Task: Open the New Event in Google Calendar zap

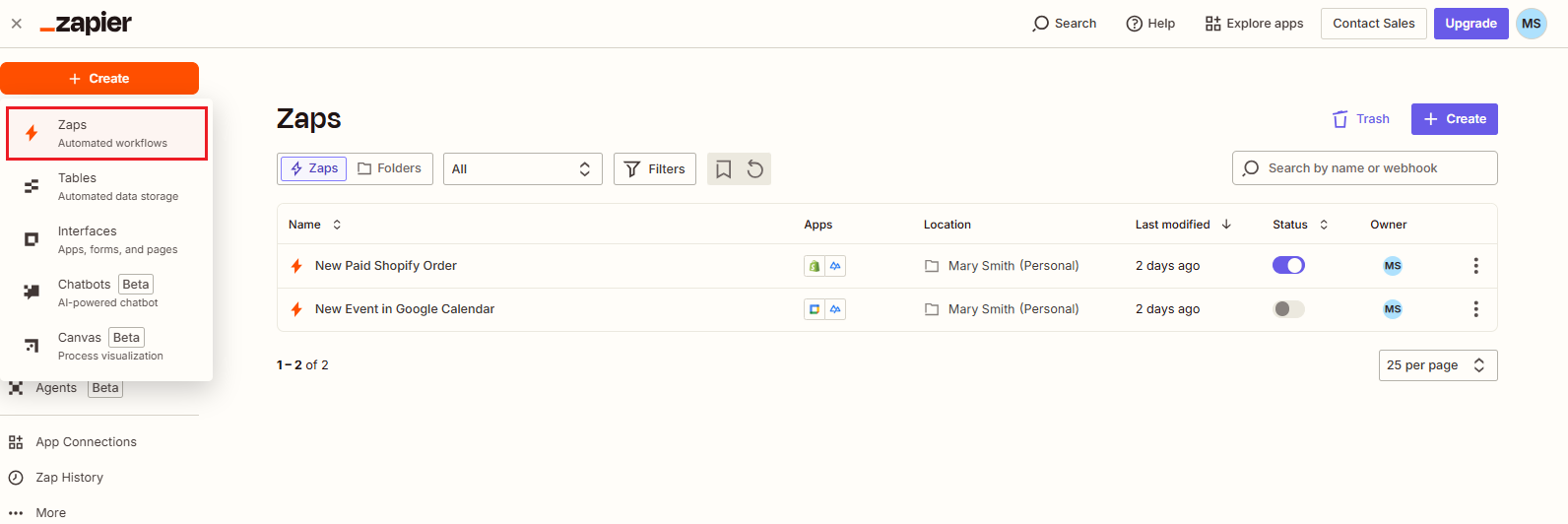Action: 405,309
